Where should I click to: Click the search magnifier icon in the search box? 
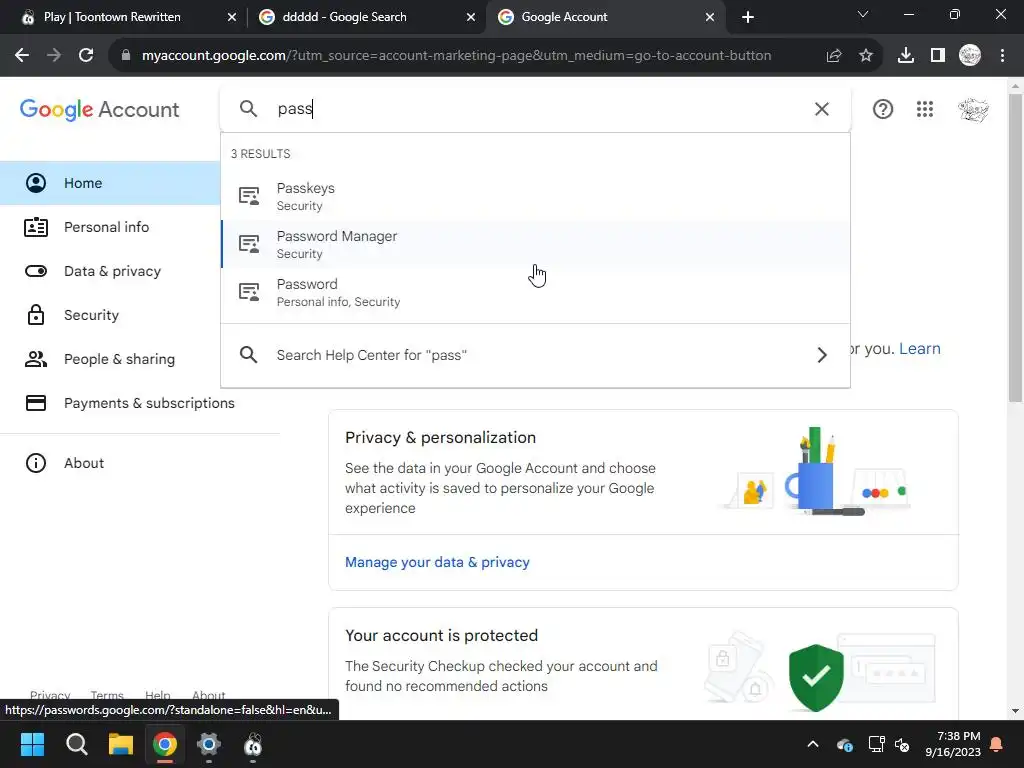(248, 108)
